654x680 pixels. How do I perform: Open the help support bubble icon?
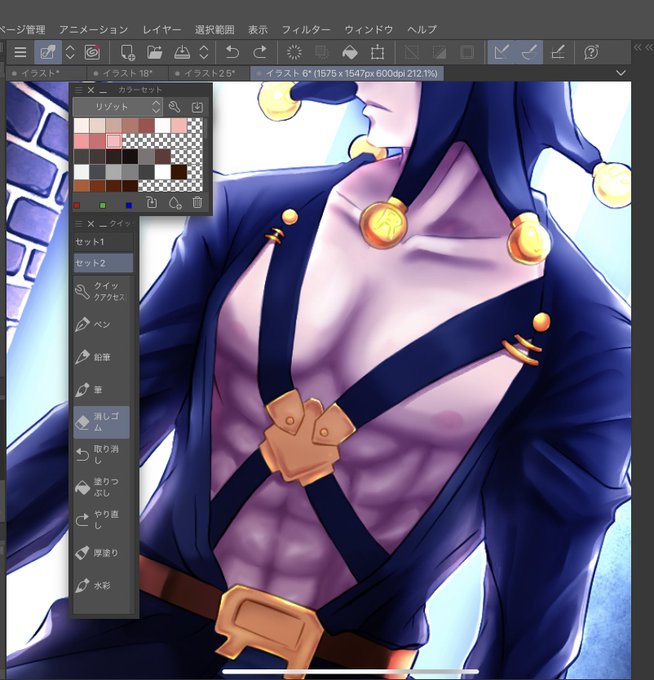point(591,52)
